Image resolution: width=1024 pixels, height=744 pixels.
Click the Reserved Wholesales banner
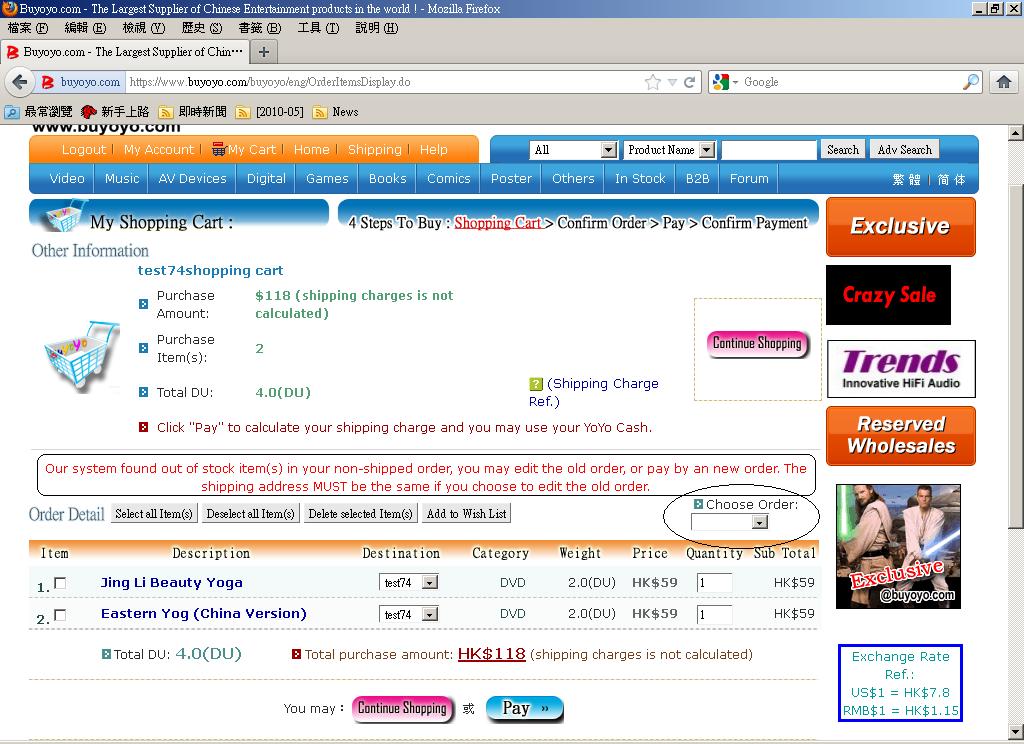[x=901, y=436]
